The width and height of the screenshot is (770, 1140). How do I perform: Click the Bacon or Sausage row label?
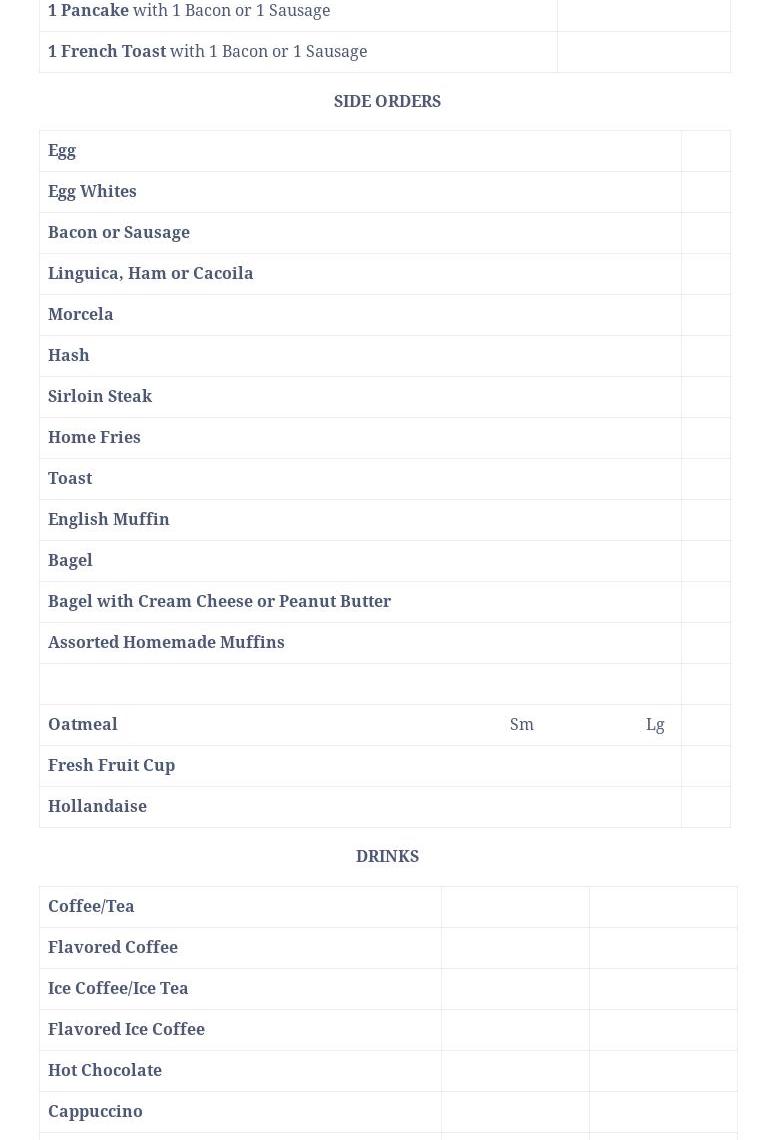pos(119,232)
